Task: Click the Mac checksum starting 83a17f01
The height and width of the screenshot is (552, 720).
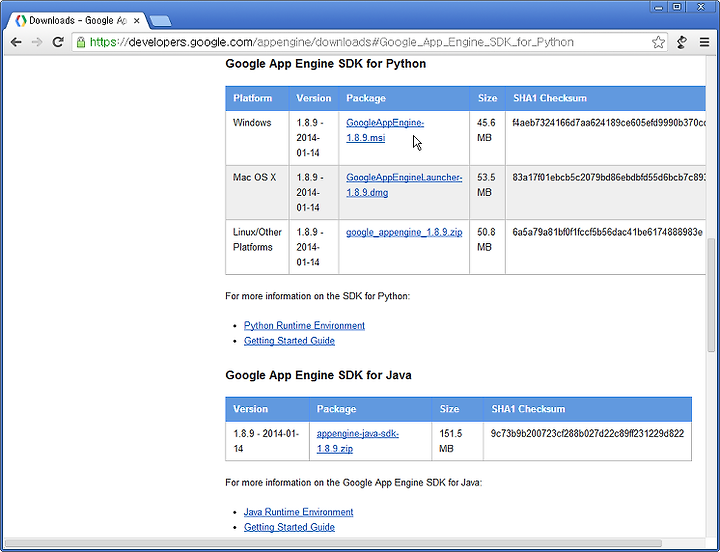Action: coord(609,177)
